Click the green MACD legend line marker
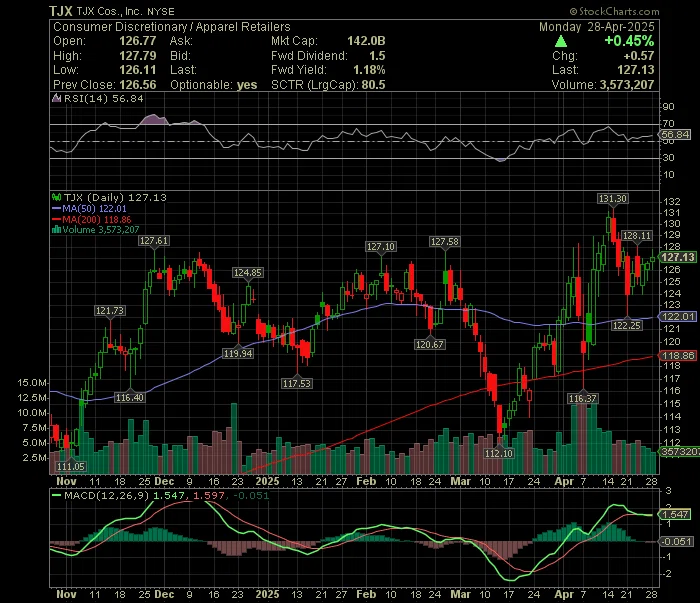This screenshot has height=603, width=700. click(56, 495)
